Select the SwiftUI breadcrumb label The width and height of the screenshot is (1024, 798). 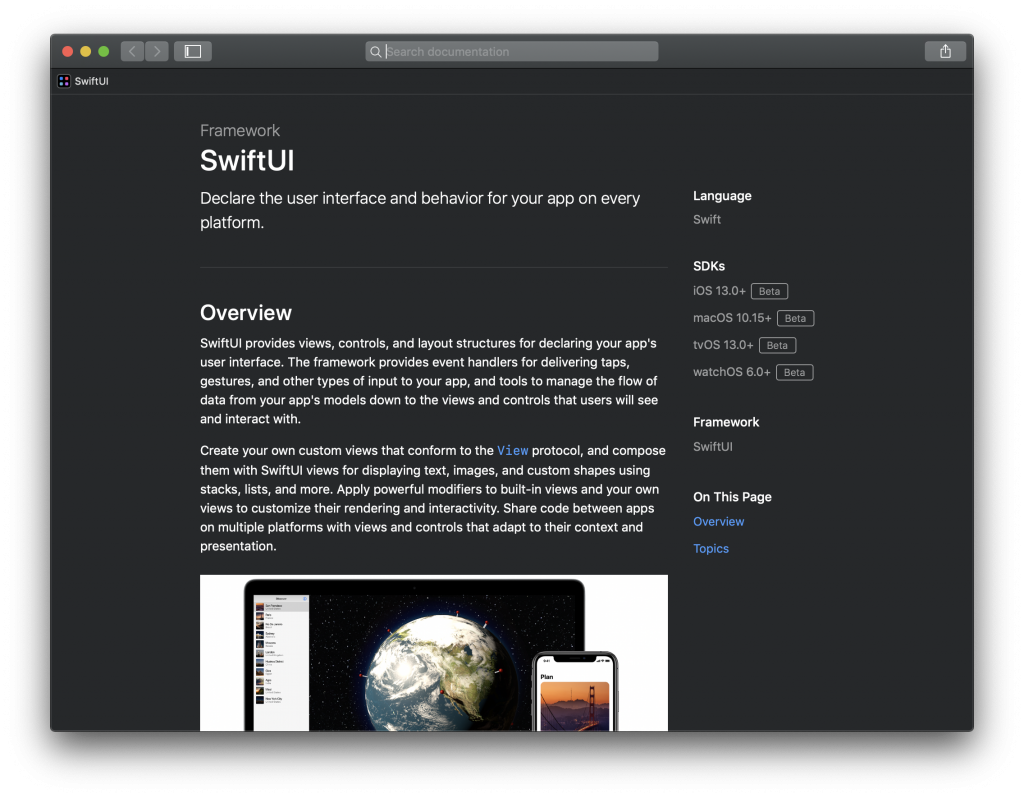tap(90, 81)
